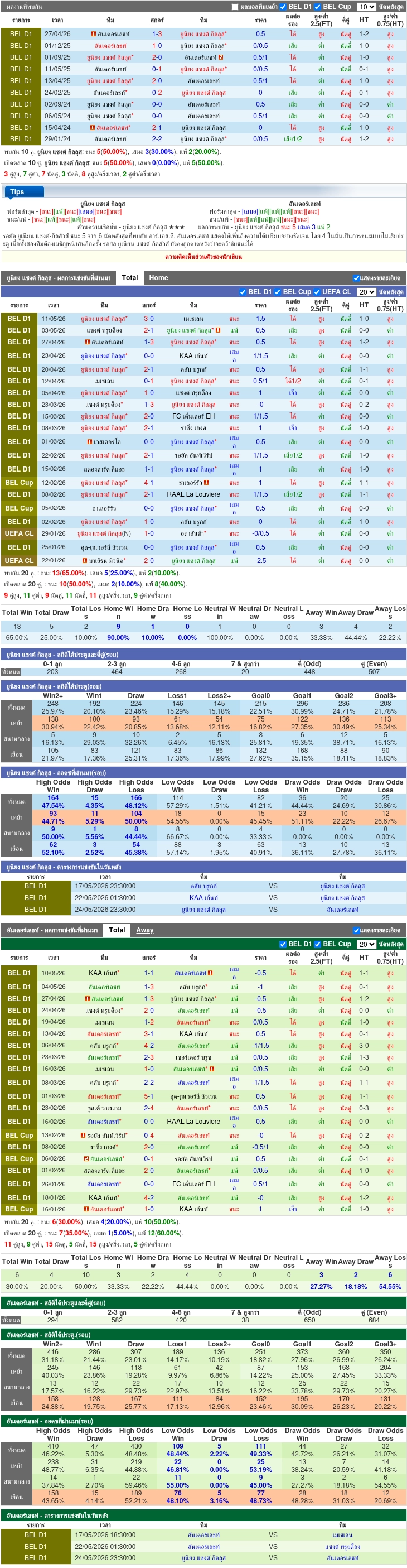Image resolution: width=407 pixels, height=1568 pixels.
Task: Switch to the Away tab
Action: click(145, 930)
